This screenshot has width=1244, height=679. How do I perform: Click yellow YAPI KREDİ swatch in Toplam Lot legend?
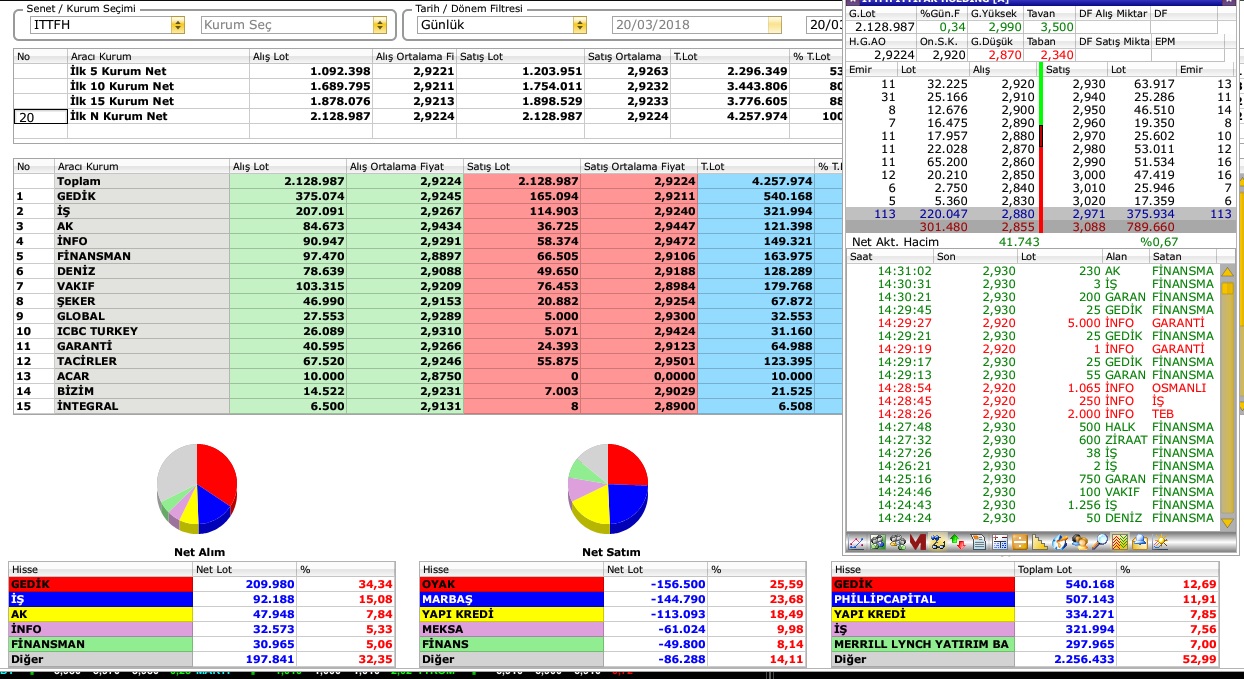point(925,614)
